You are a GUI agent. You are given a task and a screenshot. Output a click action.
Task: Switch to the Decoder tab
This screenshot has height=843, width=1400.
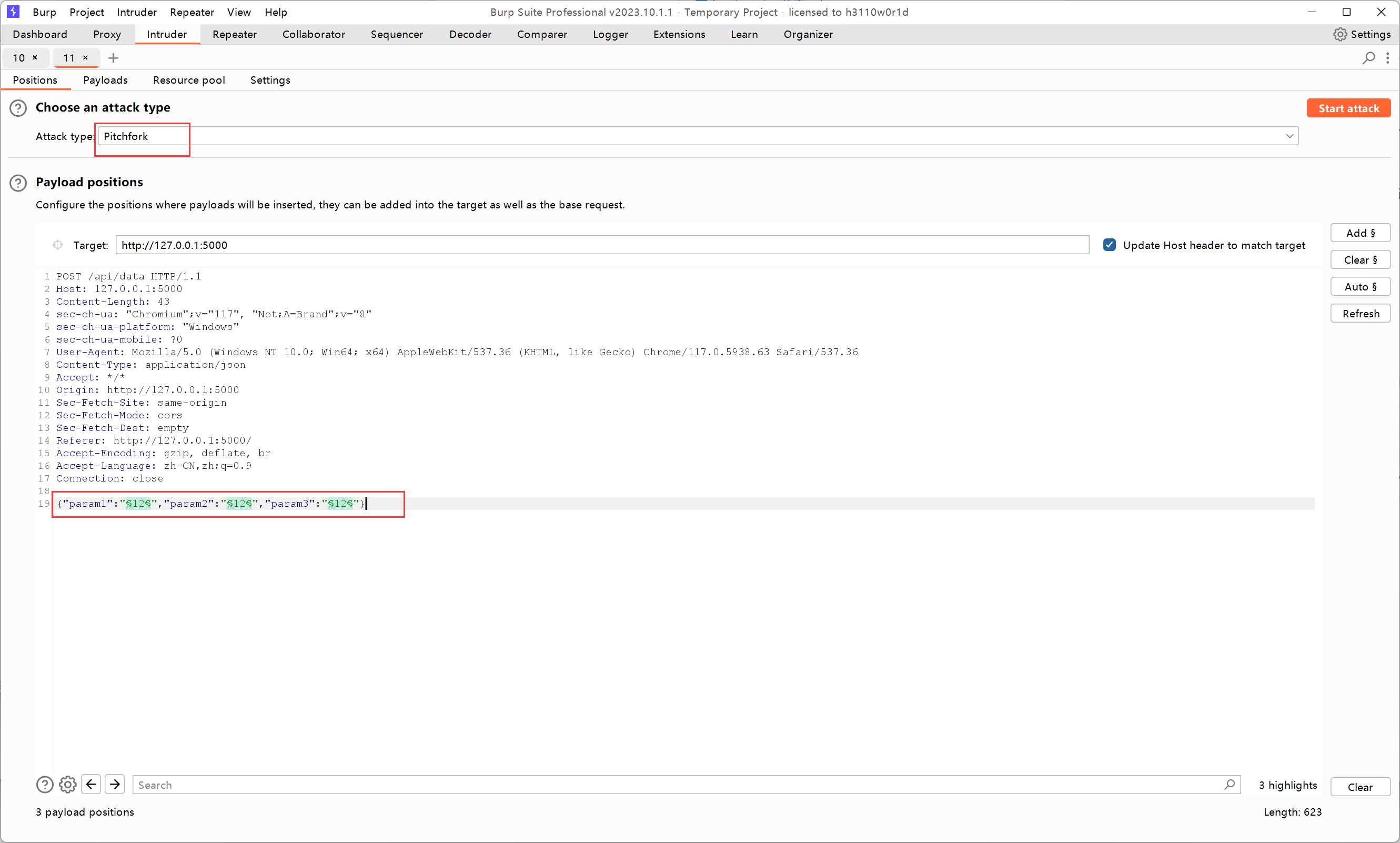[470, 34]
